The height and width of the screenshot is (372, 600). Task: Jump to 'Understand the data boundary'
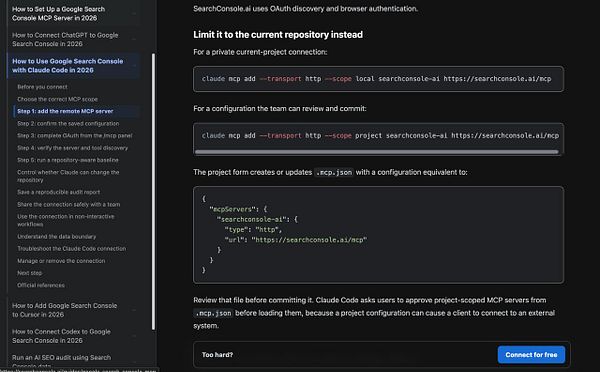coord(57,237)
